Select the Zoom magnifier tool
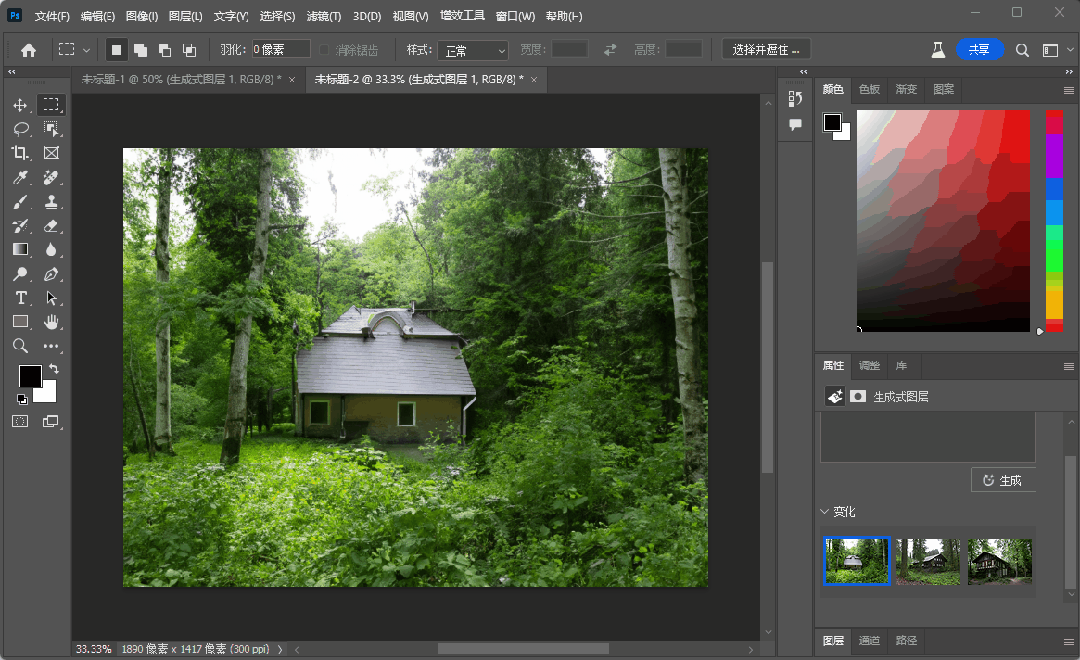The width and height of the screenshot is (1080, 660). click(x=20, y=346)
